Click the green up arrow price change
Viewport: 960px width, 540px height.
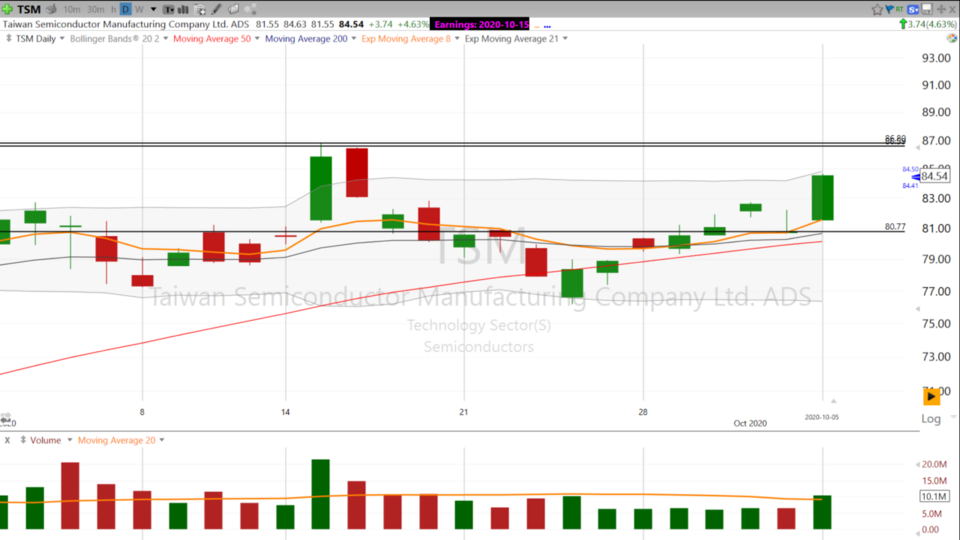pyautogui.click(x=902, y=24)
